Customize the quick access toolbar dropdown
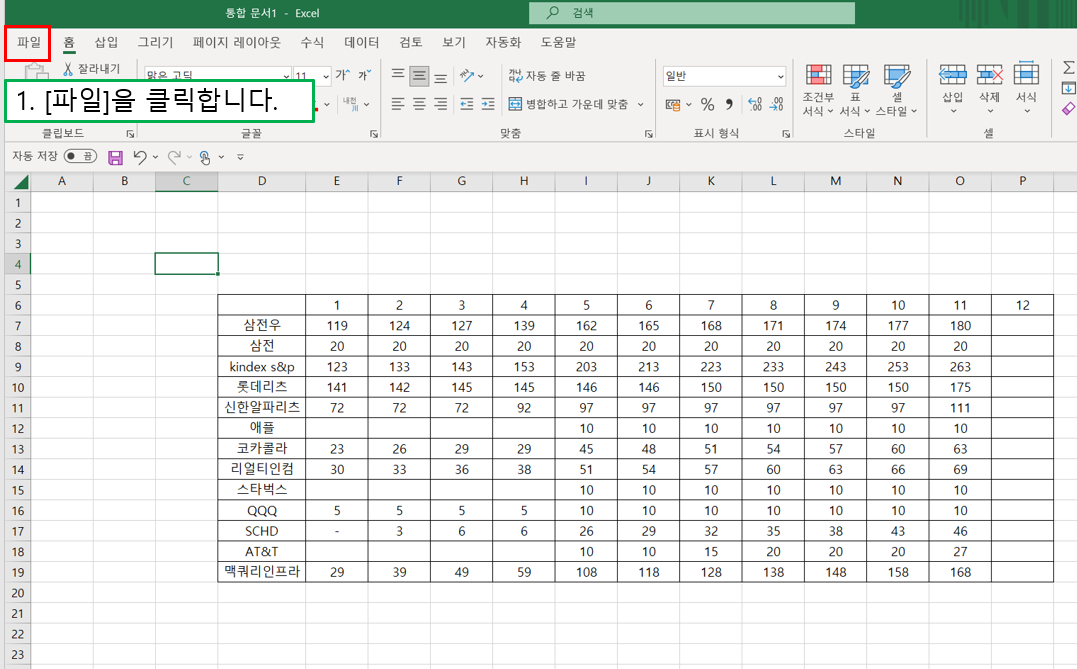 pos(240,157)
